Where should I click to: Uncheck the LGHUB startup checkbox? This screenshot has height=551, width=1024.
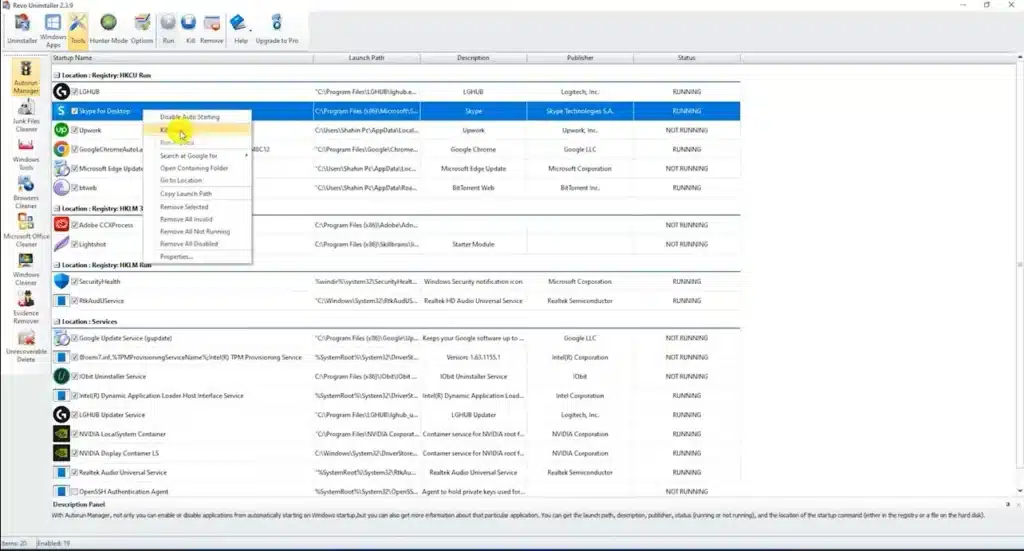75,92
